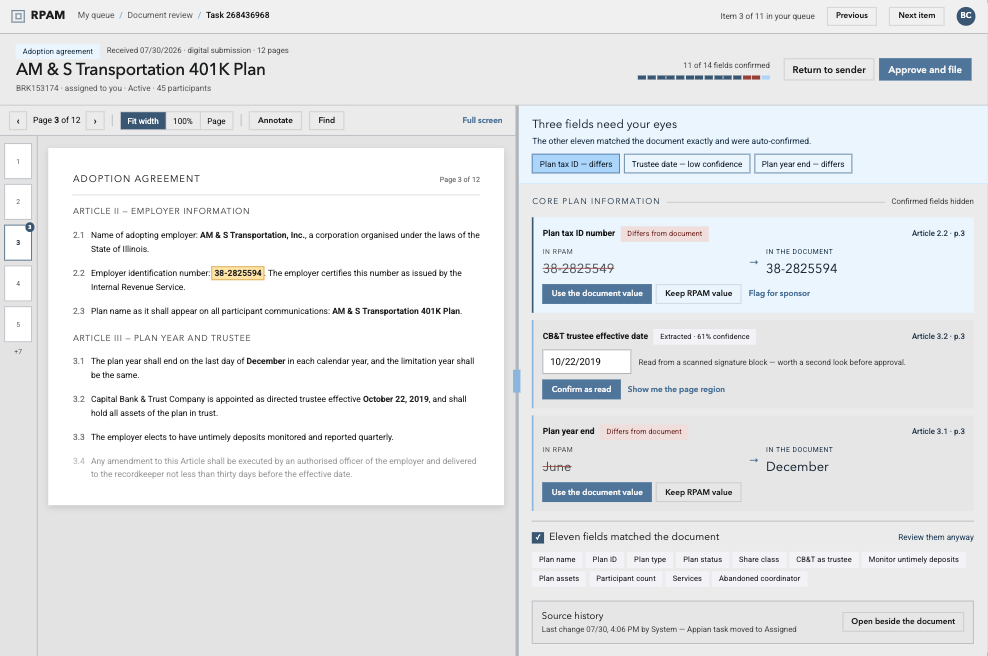The image size is (988, 656).
Task: Select page 4 thumbnail
Action: [x=18, y=283]
